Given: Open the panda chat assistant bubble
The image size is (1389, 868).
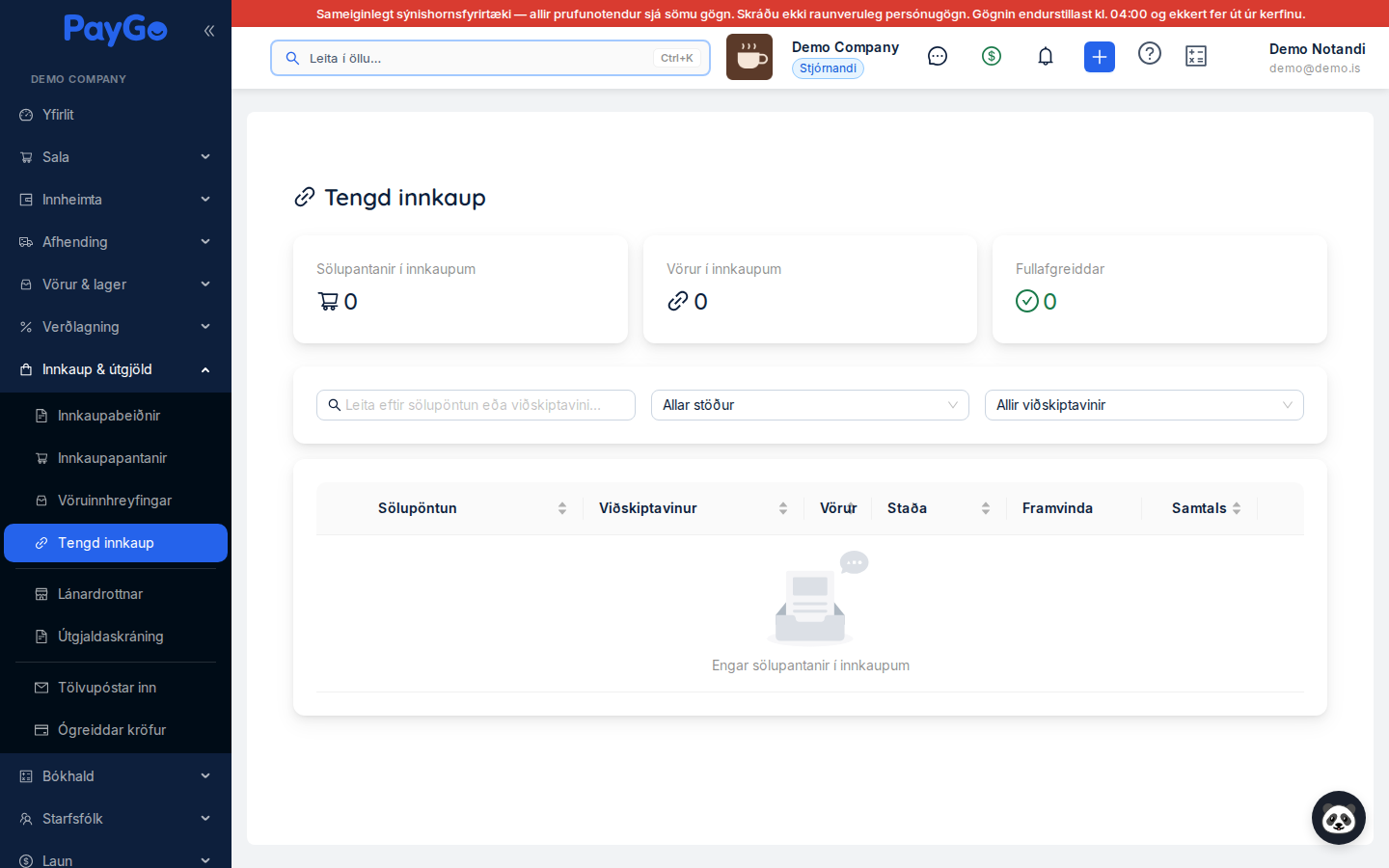Looking at the screenshot, I should click(x=1339, y=818).
